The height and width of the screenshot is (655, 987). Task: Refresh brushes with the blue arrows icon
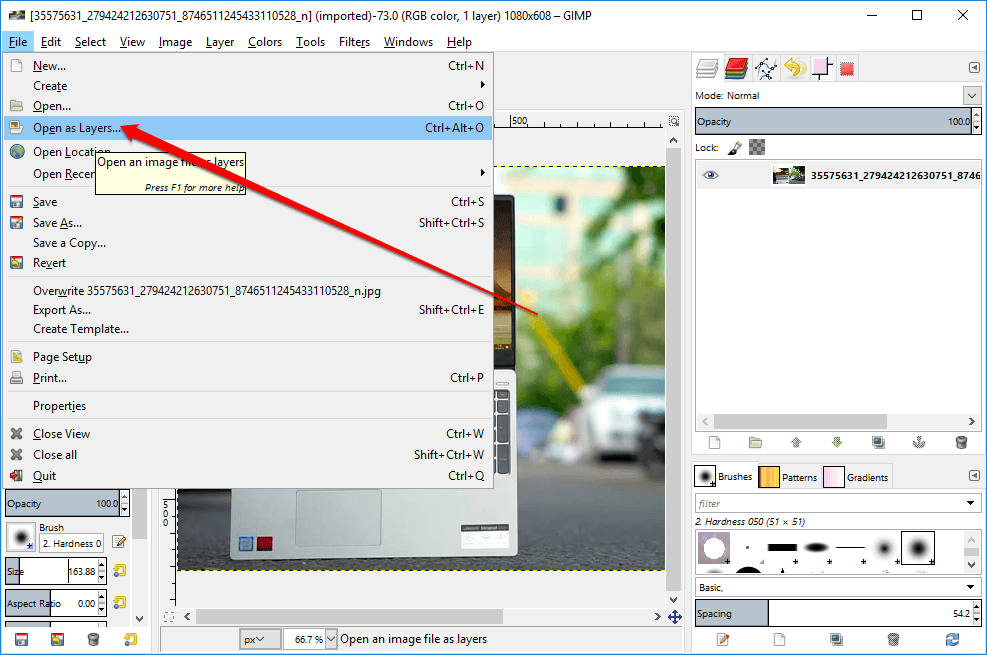pos(952,640)
